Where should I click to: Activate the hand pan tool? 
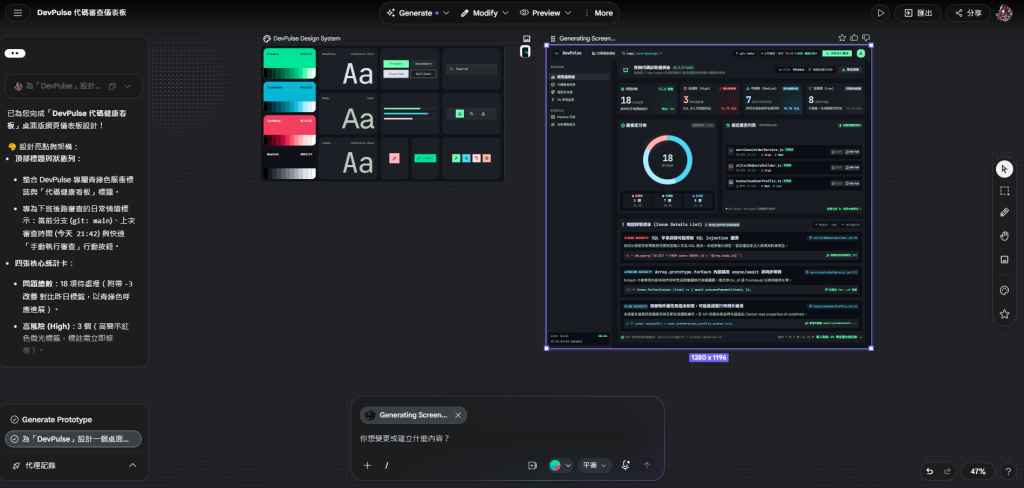(1004, 236)
